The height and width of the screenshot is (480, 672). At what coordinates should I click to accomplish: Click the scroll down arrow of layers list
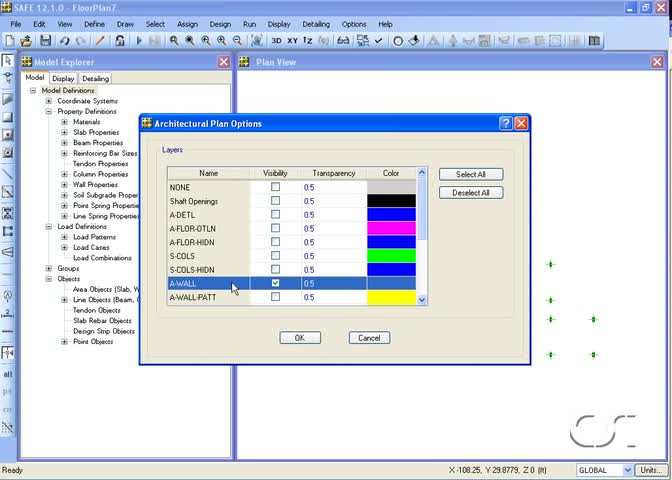(421, 299)
